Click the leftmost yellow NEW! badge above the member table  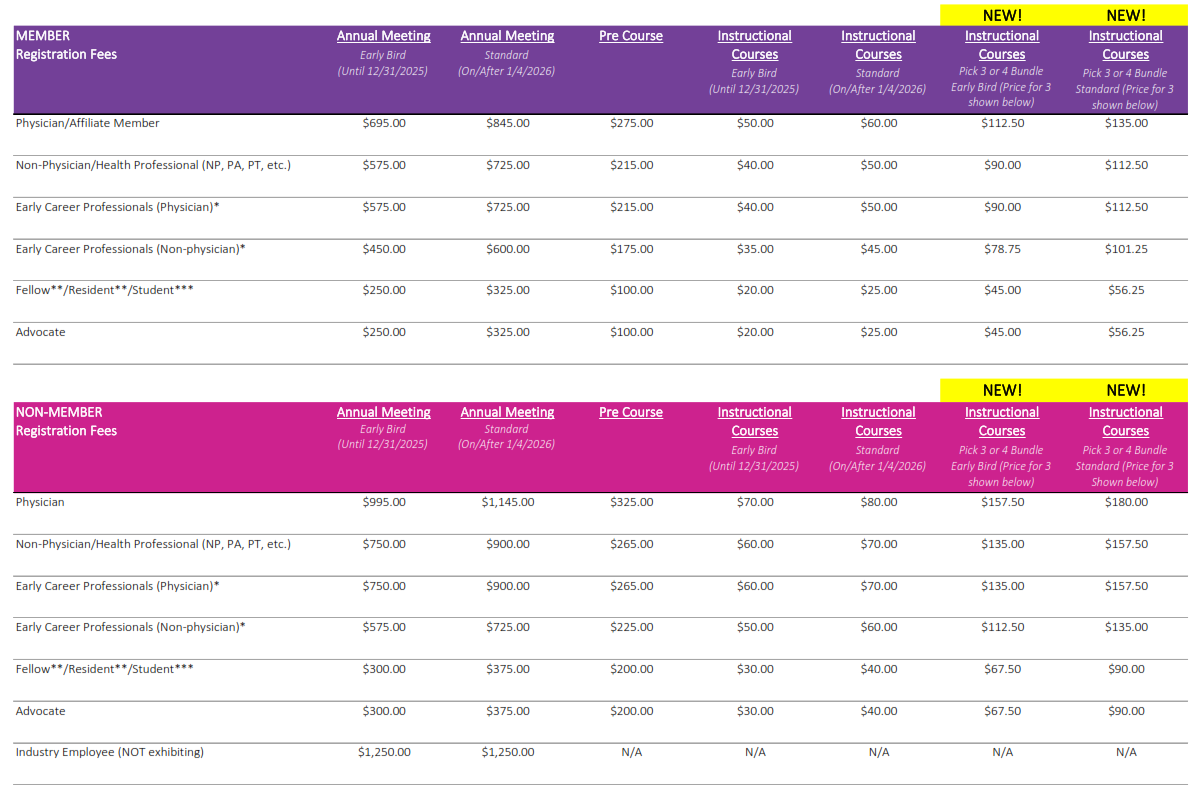1002,15
